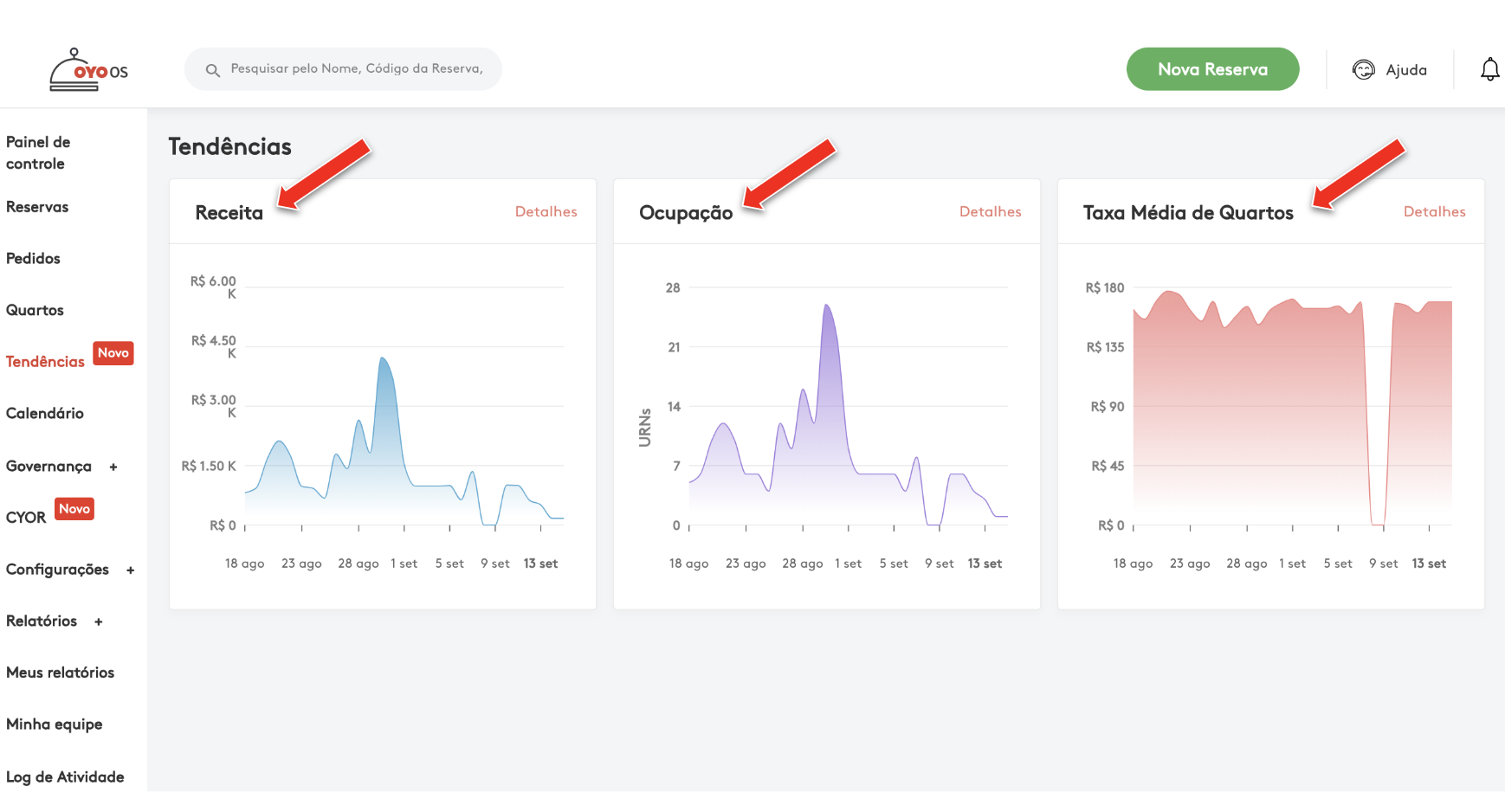Screen dimensions: 1505x812
Task: Open Log de Atividade in sidebar
Action: click(65, 777)
